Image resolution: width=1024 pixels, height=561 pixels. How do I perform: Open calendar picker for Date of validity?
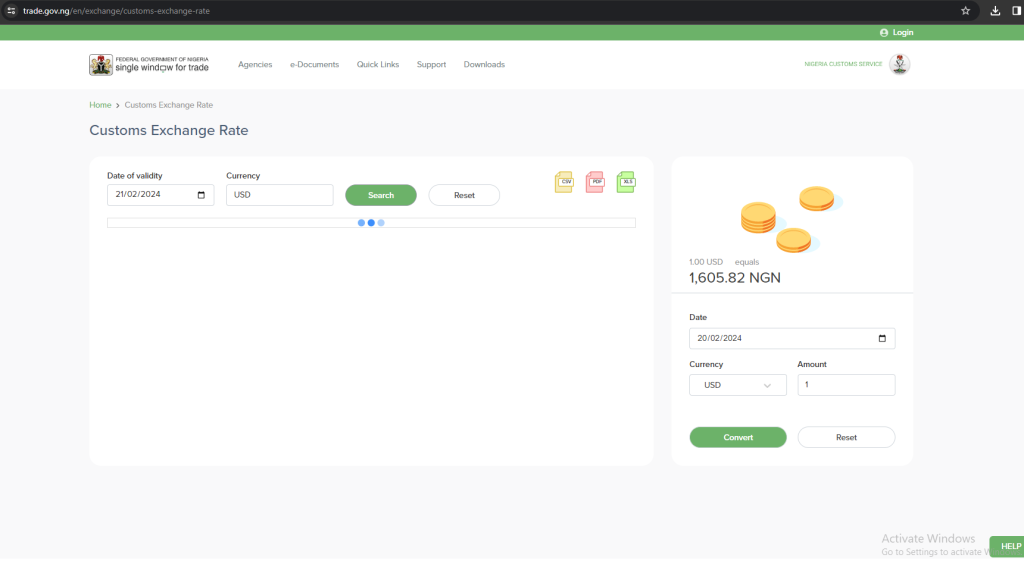[202, 195]
